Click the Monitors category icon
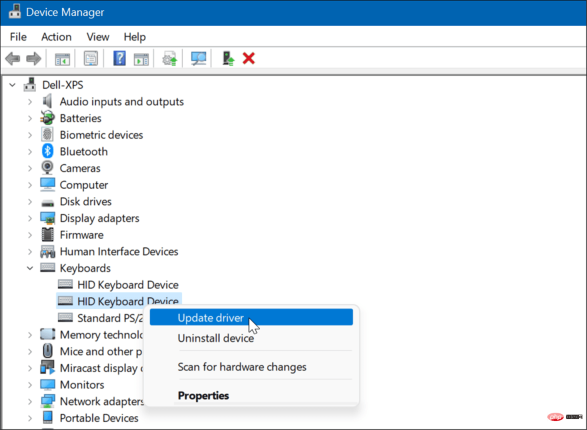The width and height of the screenshot is (587, 430). pyautogui.click(x=48, y=384)
